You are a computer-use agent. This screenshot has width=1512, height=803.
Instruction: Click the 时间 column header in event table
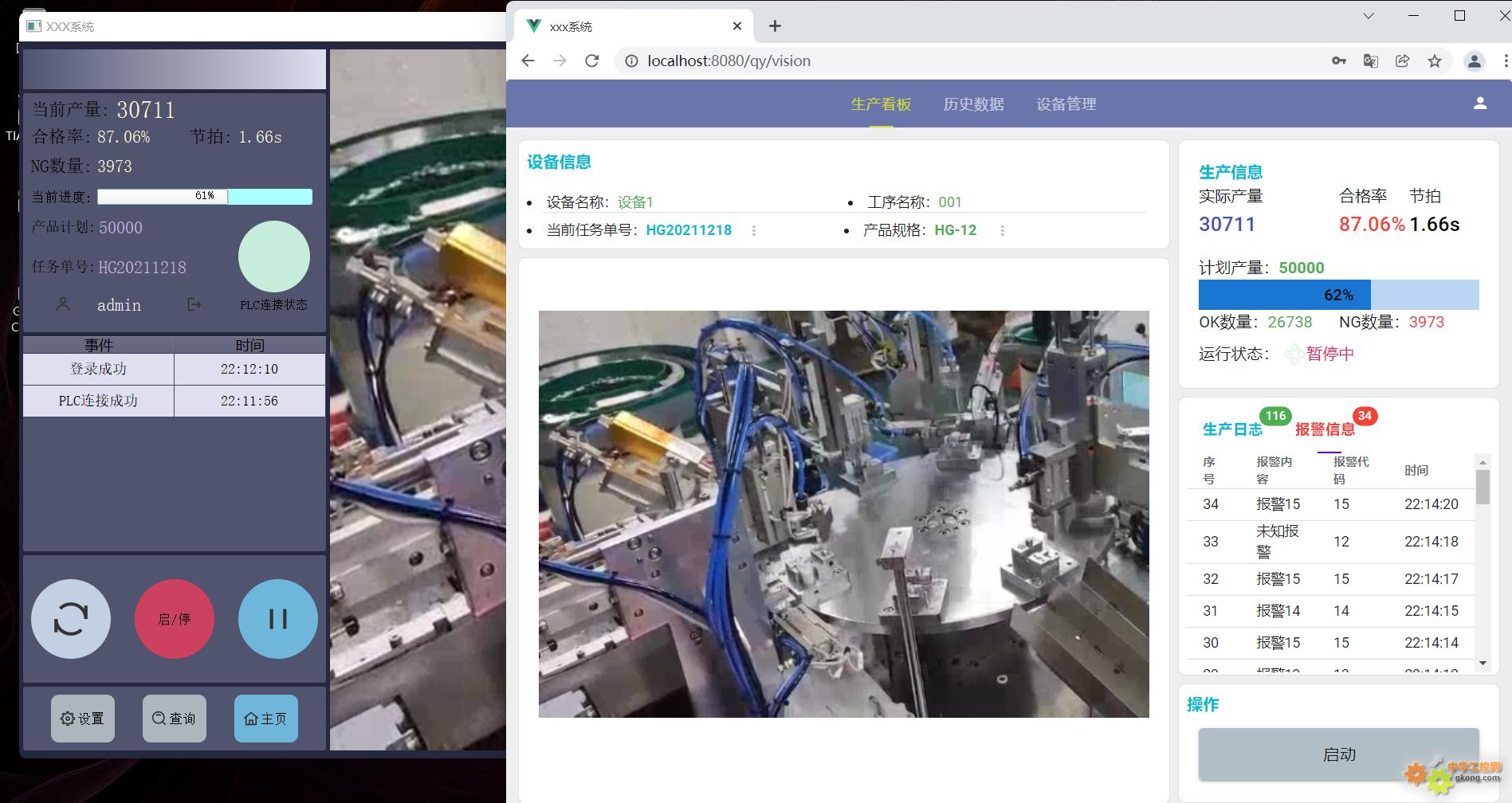point(249,345)
